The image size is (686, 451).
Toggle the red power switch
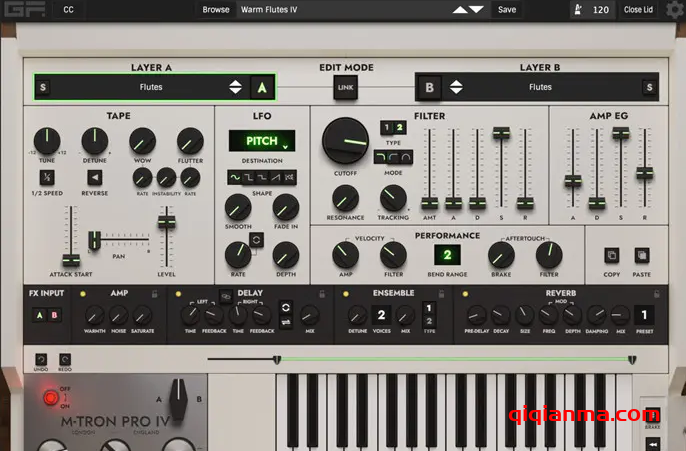pyautogui.click(x=49, y=398)
